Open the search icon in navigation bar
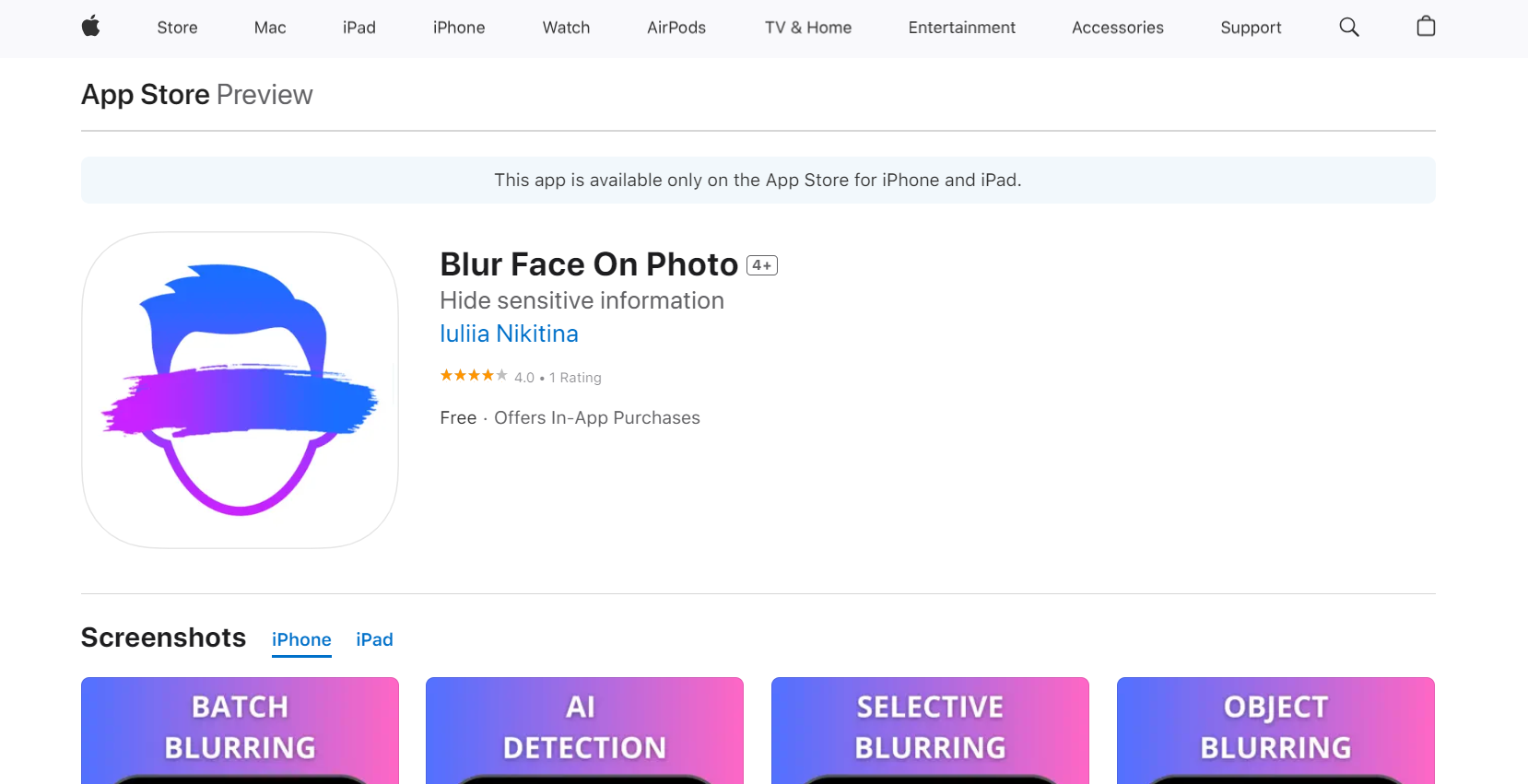1528x784 pixels. (1348, 27)
